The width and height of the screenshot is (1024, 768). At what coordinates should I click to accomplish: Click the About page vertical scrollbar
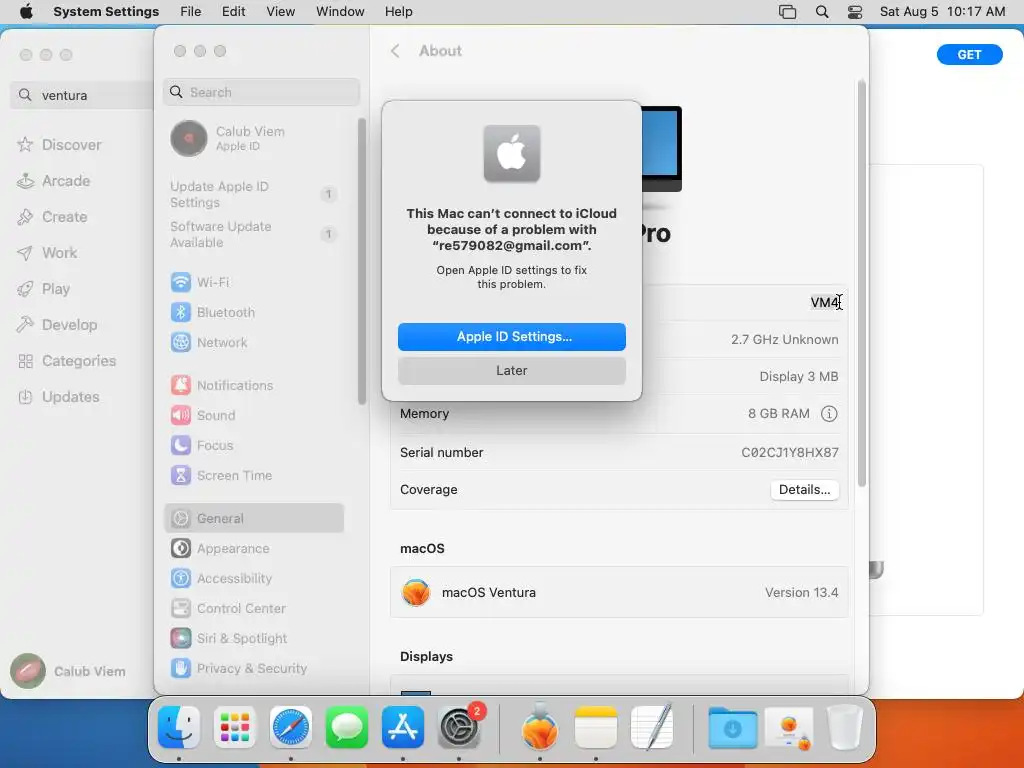pos(861,284)
